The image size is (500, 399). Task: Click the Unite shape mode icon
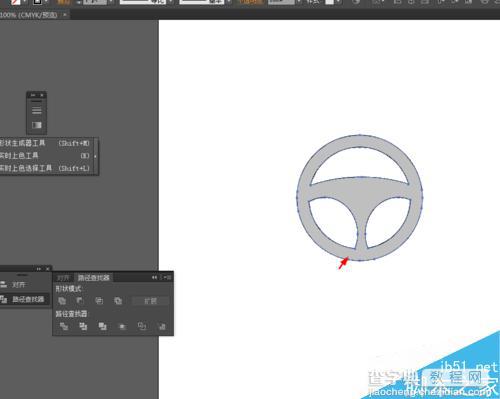coord(62,301)
